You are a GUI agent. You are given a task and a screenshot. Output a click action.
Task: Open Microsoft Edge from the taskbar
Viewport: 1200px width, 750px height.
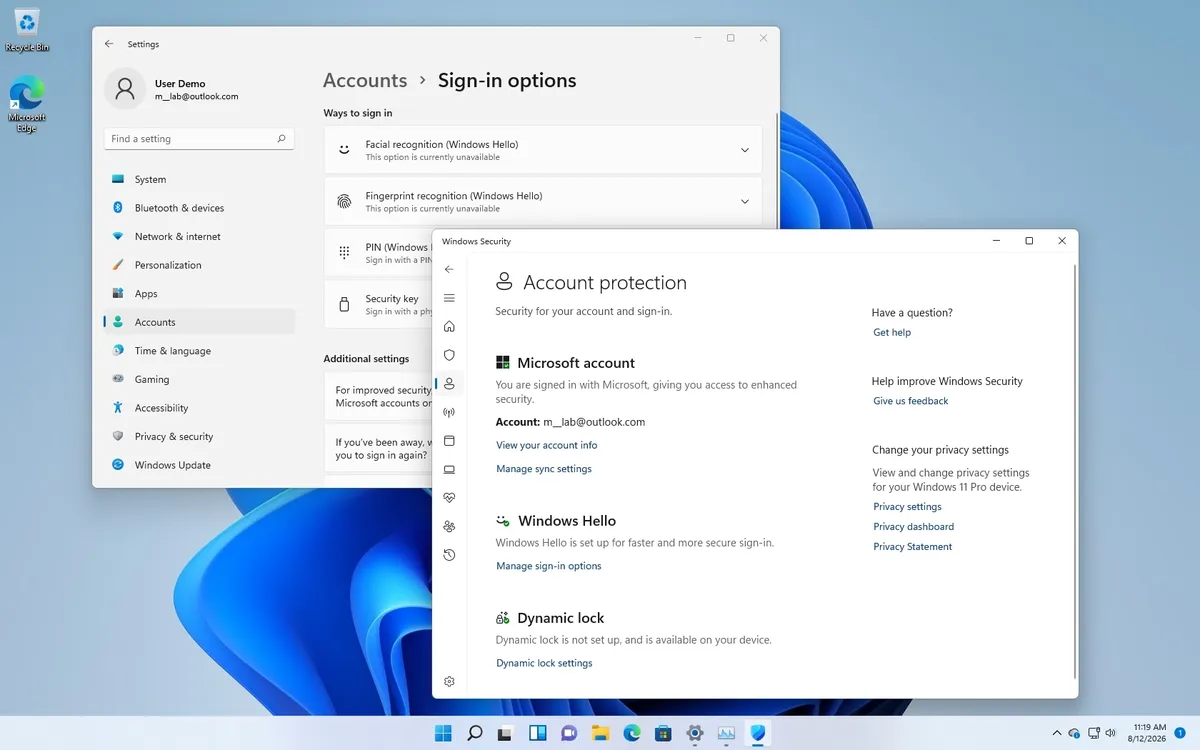(632, 733)
